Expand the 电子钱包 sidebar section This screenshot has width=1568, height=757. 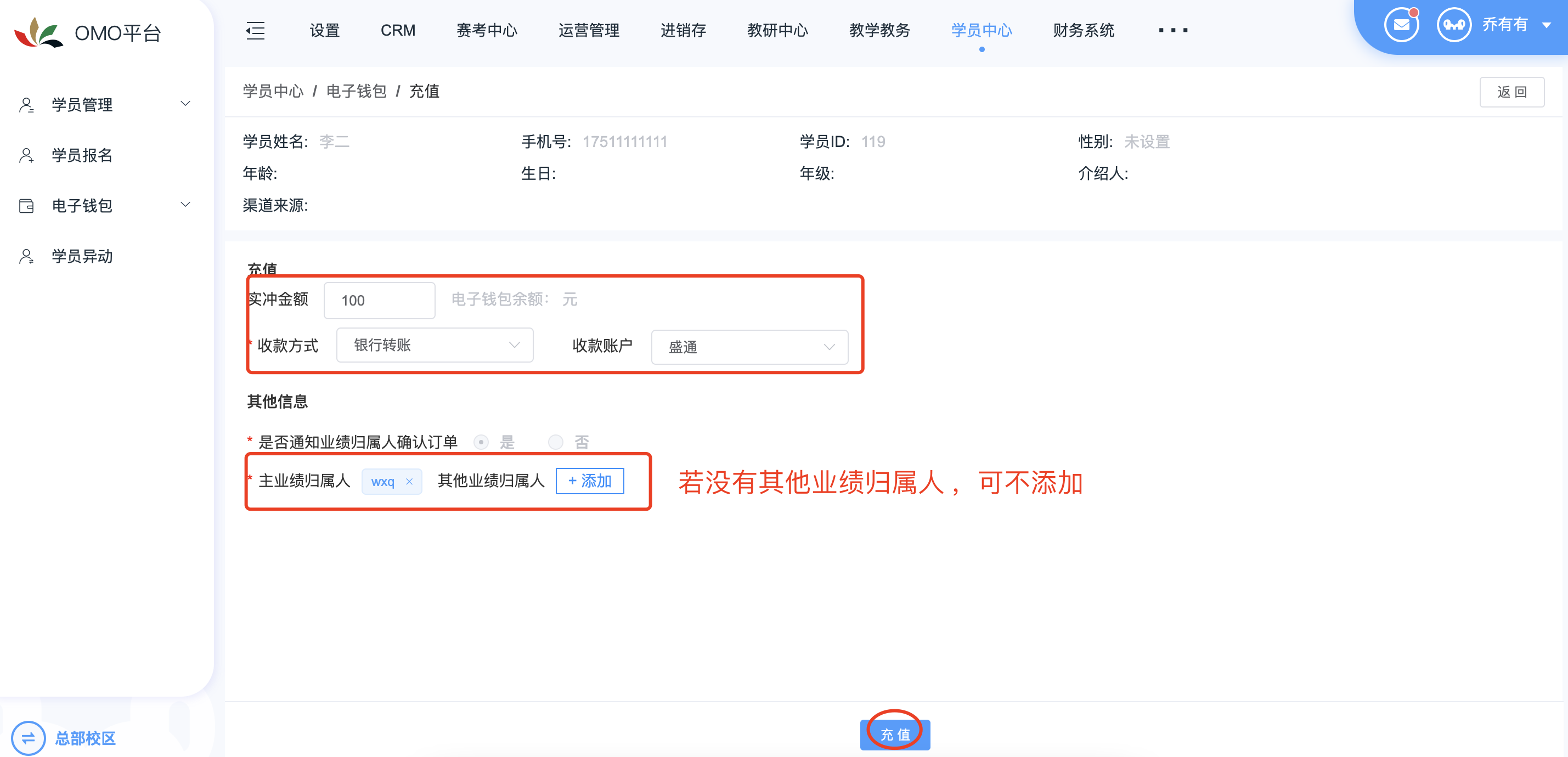point(185,205)
